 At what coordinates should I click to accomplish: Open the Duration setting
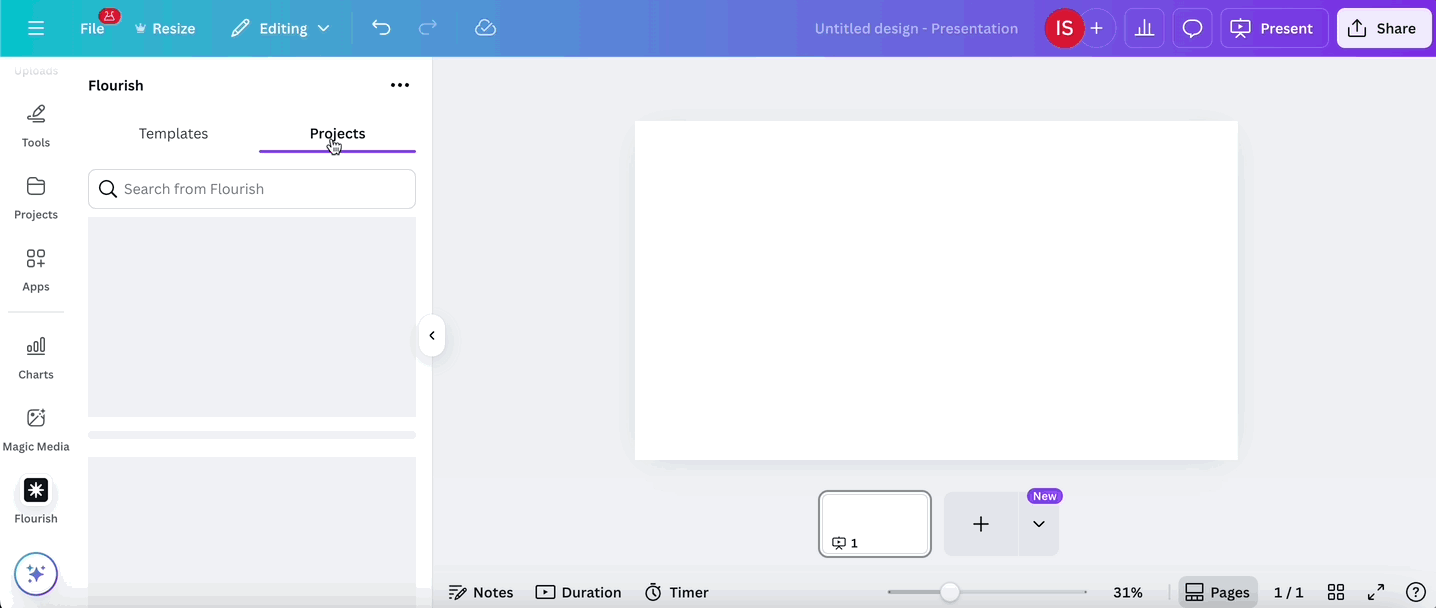coord(579,592)
